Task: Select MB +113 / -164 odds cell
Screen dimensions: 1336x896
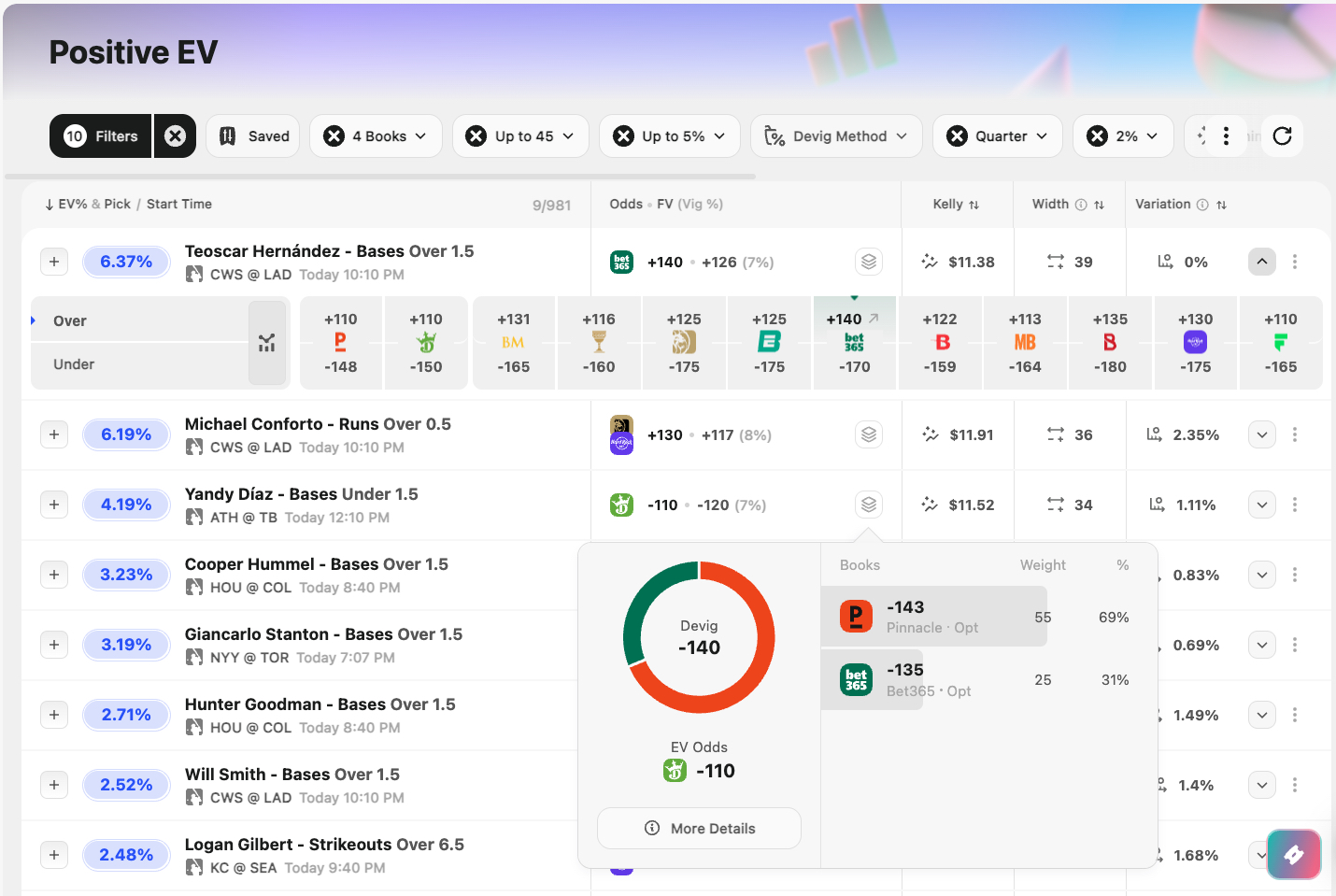Action: click(1025, 343)
